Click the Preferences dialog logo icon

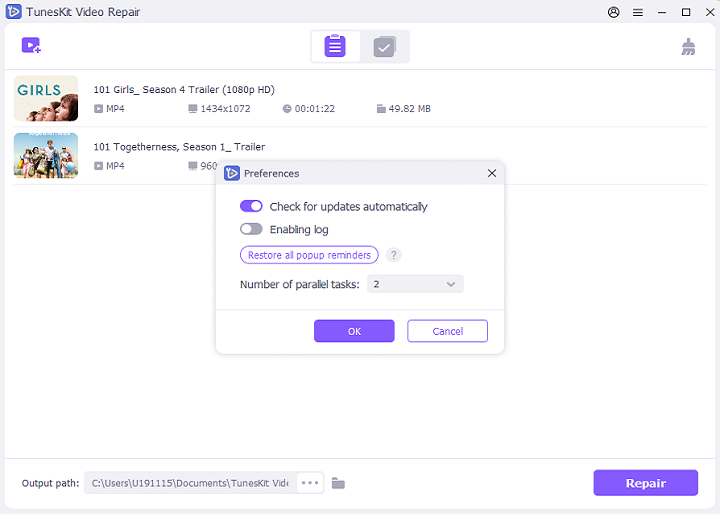[232, 173]
